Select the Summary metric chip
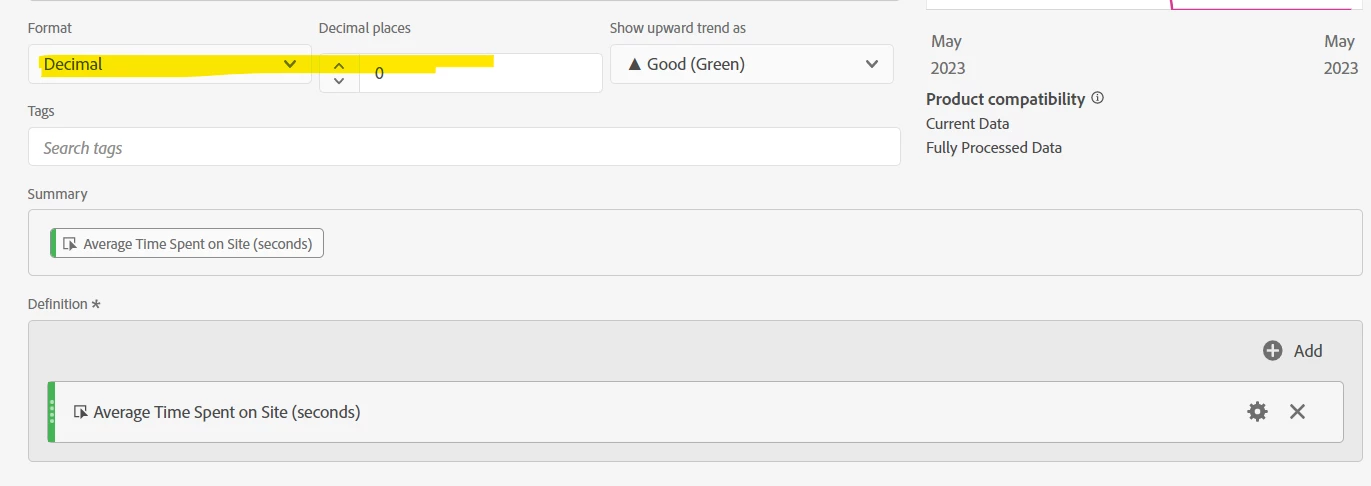 pos(189,244)
